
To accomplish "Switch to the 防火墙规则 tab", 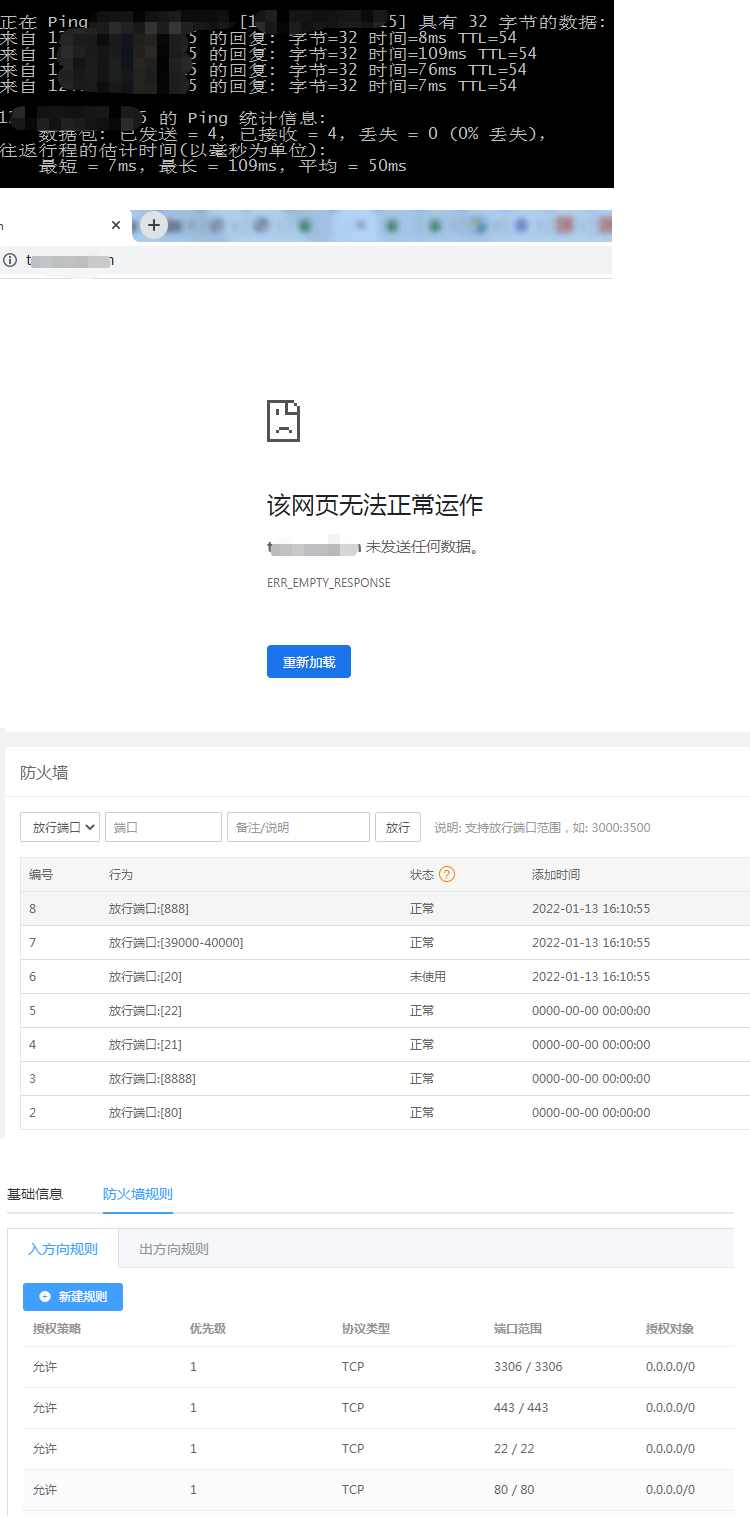I will (138, 1194).
